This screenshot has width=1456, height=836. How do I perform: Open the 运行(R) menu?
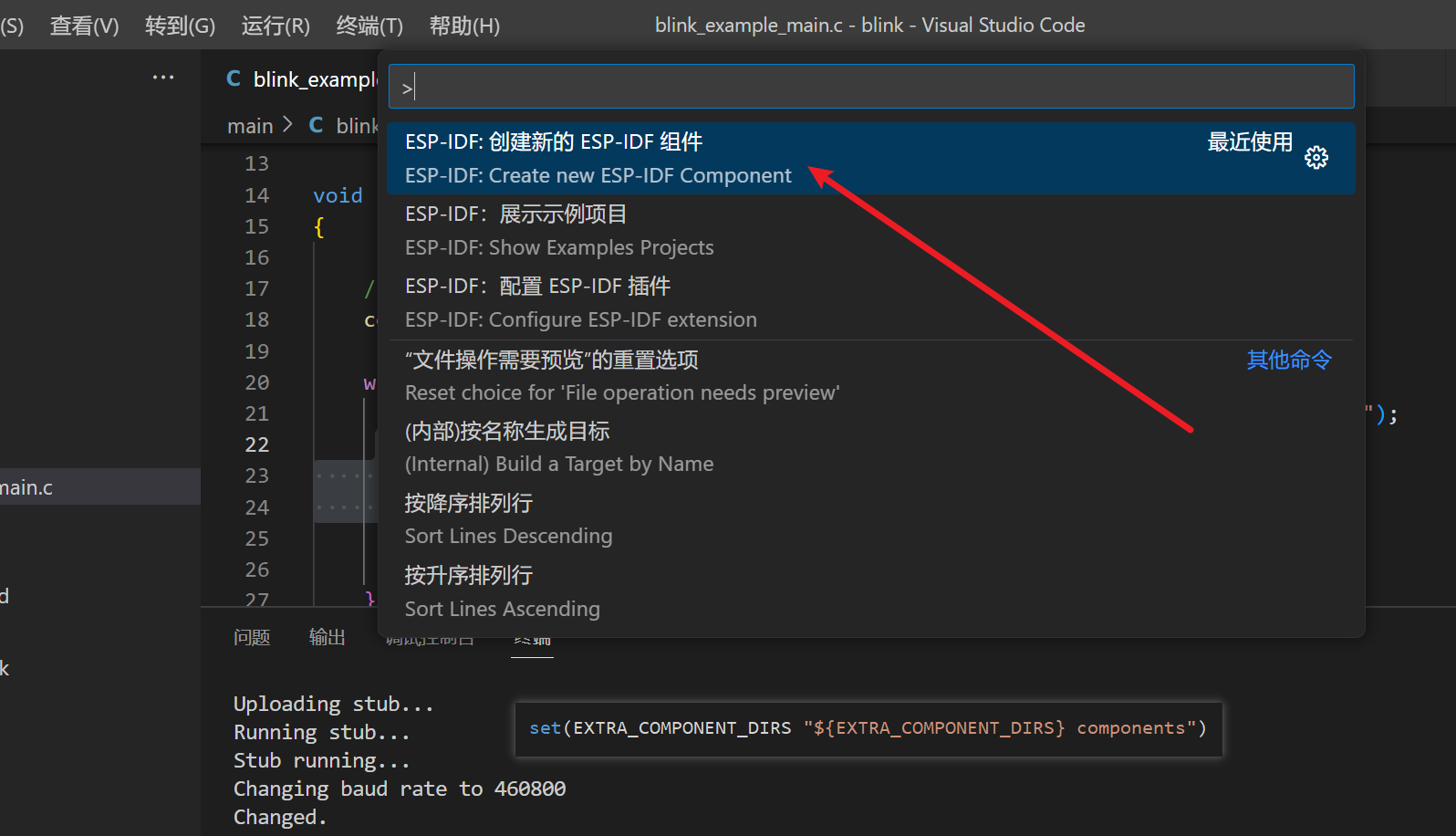(x=276, y=26)
